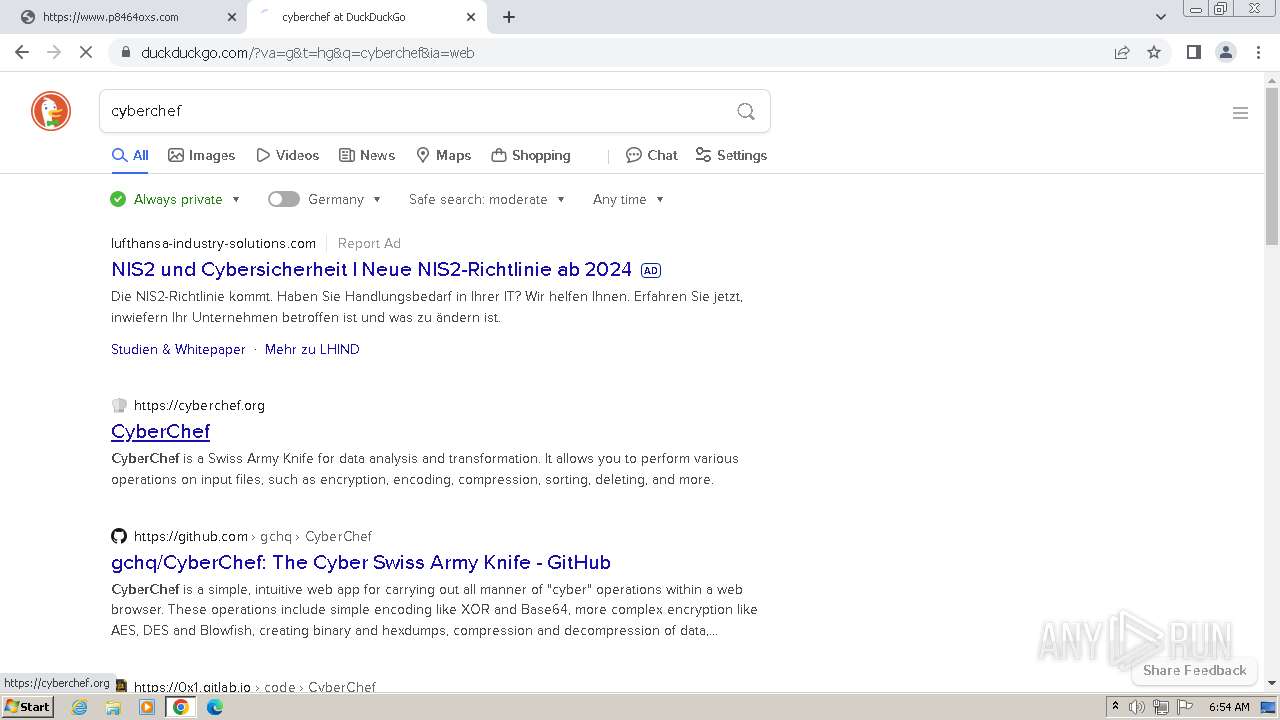This screenshot has width=1280, height=720.
Task: Open File Explorer from the taskbar
Action: (x=113, y=707)
